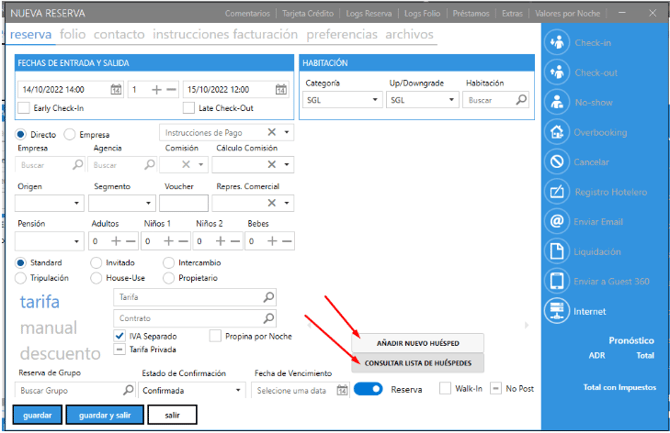Click the Internet globe icon

[557, 311]
